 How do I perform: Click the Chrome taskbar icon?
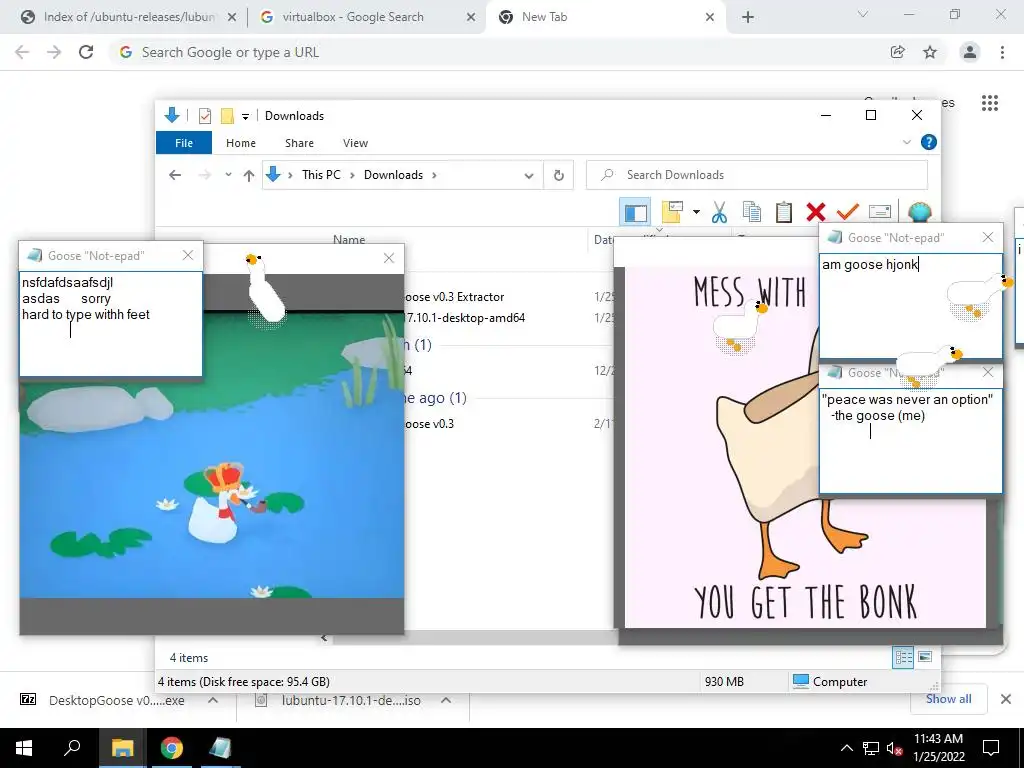tap(171, 748)
